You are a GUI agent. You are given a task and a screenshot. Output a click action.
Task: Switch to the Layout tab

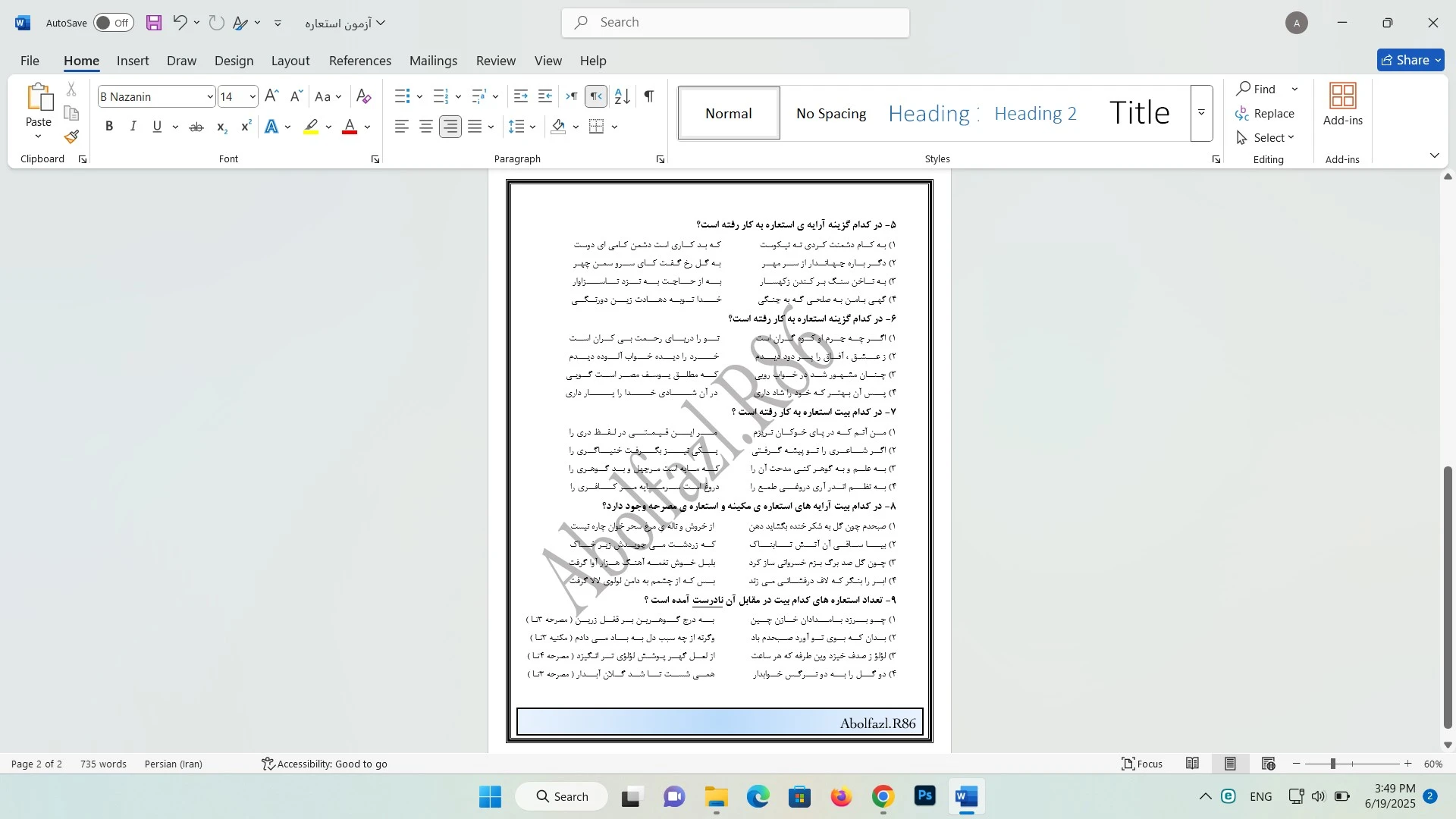tap(290, 61)
